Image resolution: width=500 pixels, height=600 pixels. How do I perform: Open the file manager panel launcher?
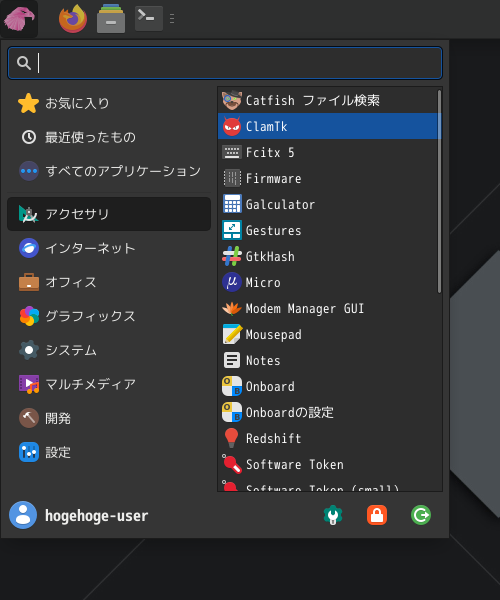(111, 19)
